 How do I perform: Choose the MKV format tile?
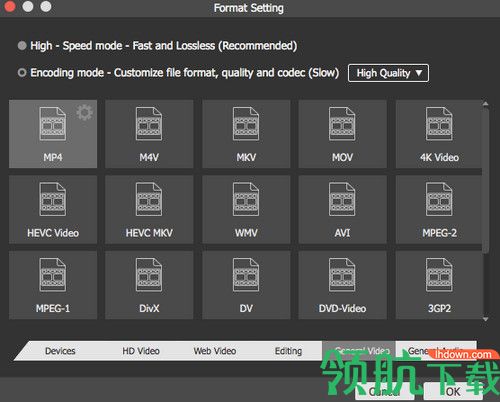click(246, 134)
